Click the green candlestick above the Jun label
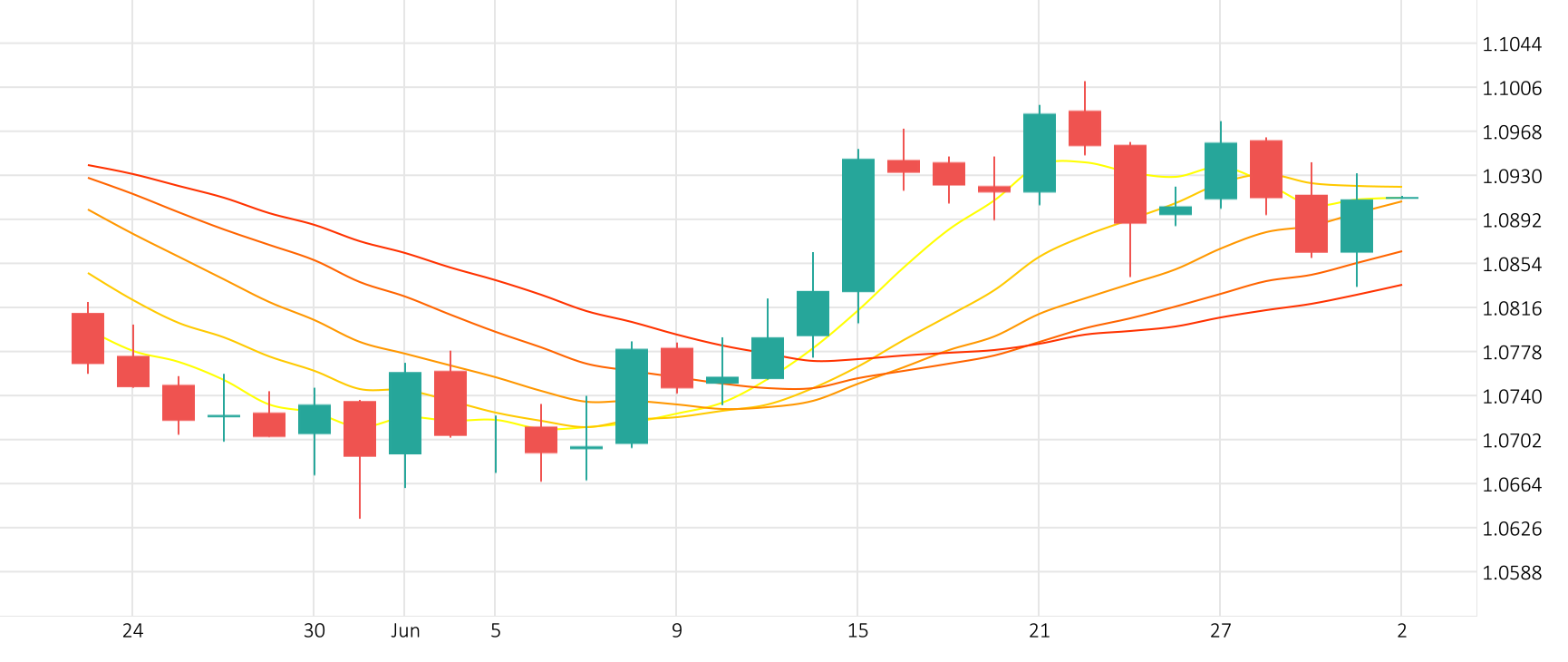The height and width of the screenshot is (662, 1568). click(405, 413)
